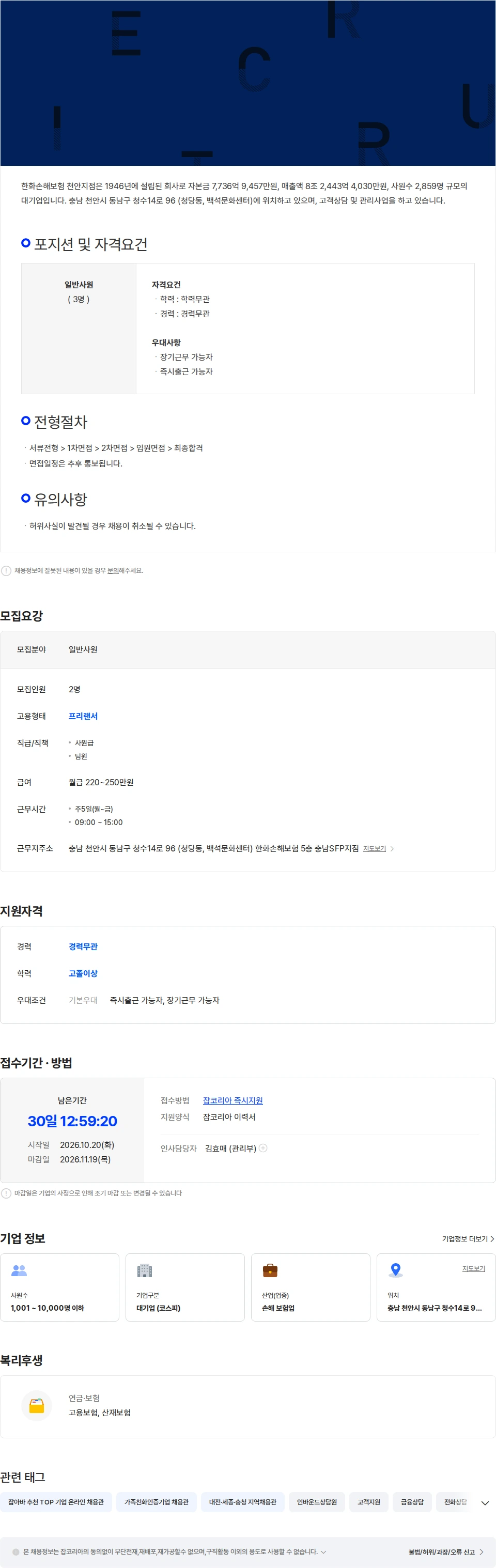Click remaining time 30일 12:59:20 text

[72, 1121]
